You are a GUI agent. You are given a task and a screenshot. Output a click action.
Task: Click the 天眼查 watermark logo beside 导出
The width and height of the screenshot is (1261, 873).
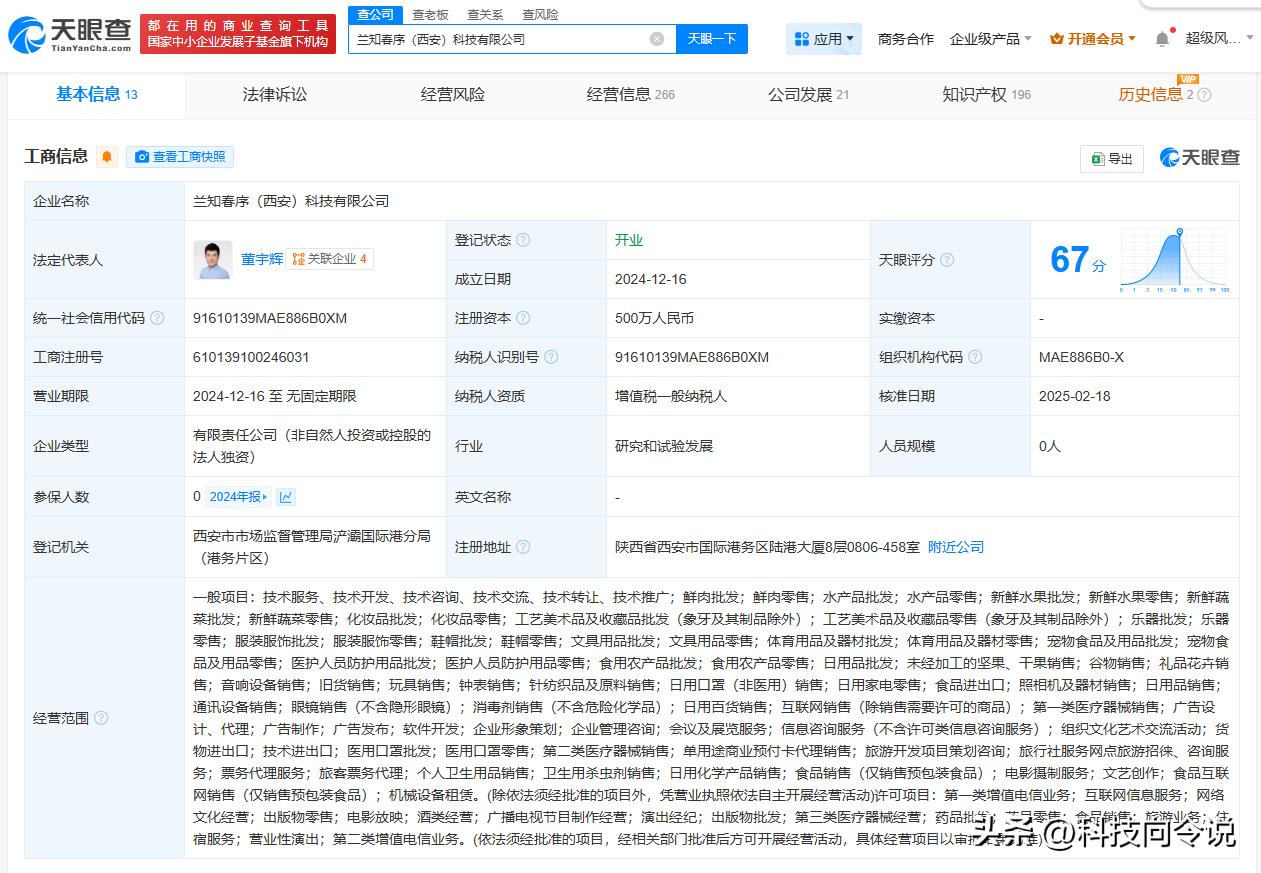[1200, 157]
